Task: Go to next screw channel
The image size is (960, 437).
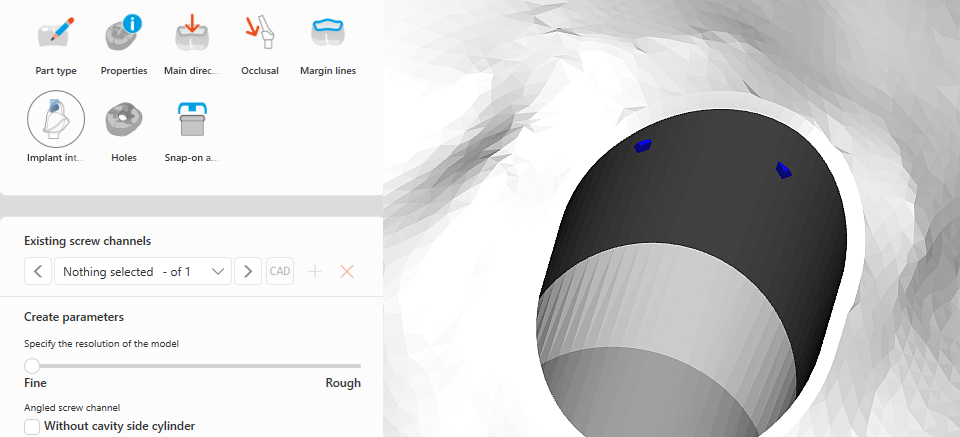Action: pyautogui.click(x=248, y=271)
